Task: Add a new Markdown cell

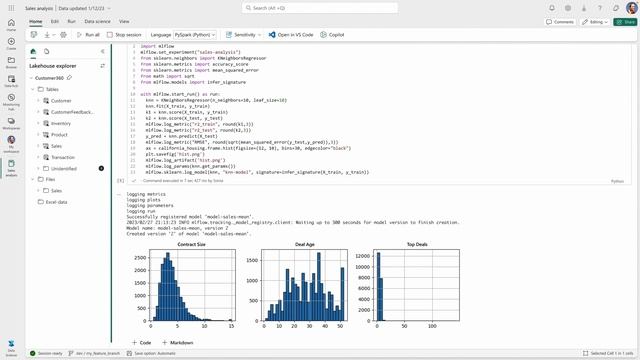Action: (x=178, y=342)
